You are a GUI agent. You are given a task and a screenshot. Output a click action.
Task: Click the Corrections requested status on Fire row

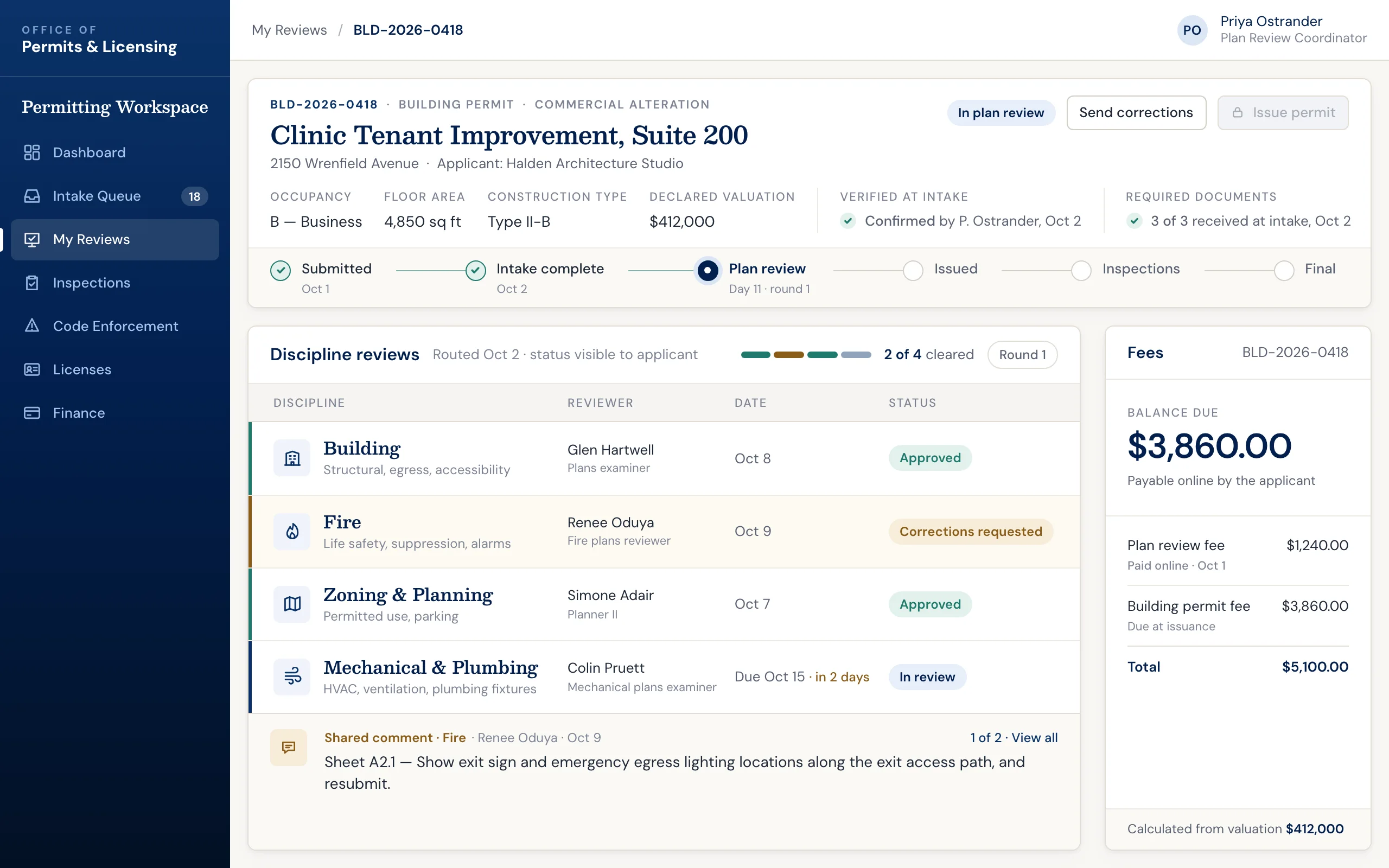pyautogui.click(x=971, y=532)
